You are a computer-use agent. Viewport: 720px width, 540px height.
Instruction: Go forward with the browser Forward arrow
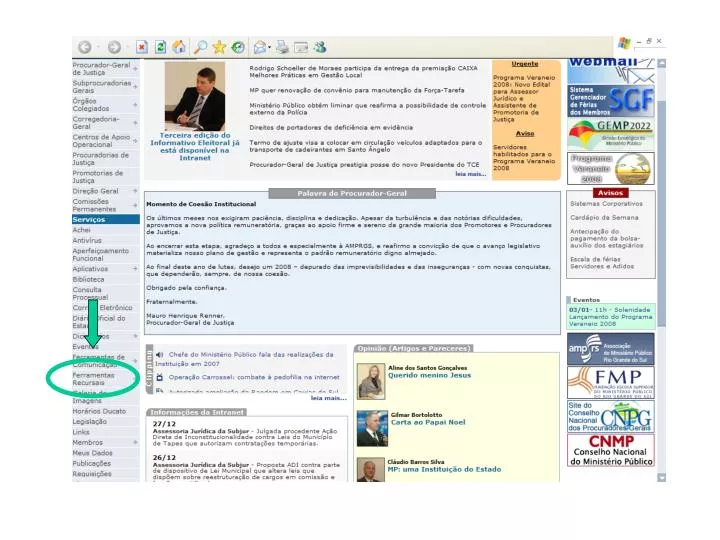click(114, 47)
